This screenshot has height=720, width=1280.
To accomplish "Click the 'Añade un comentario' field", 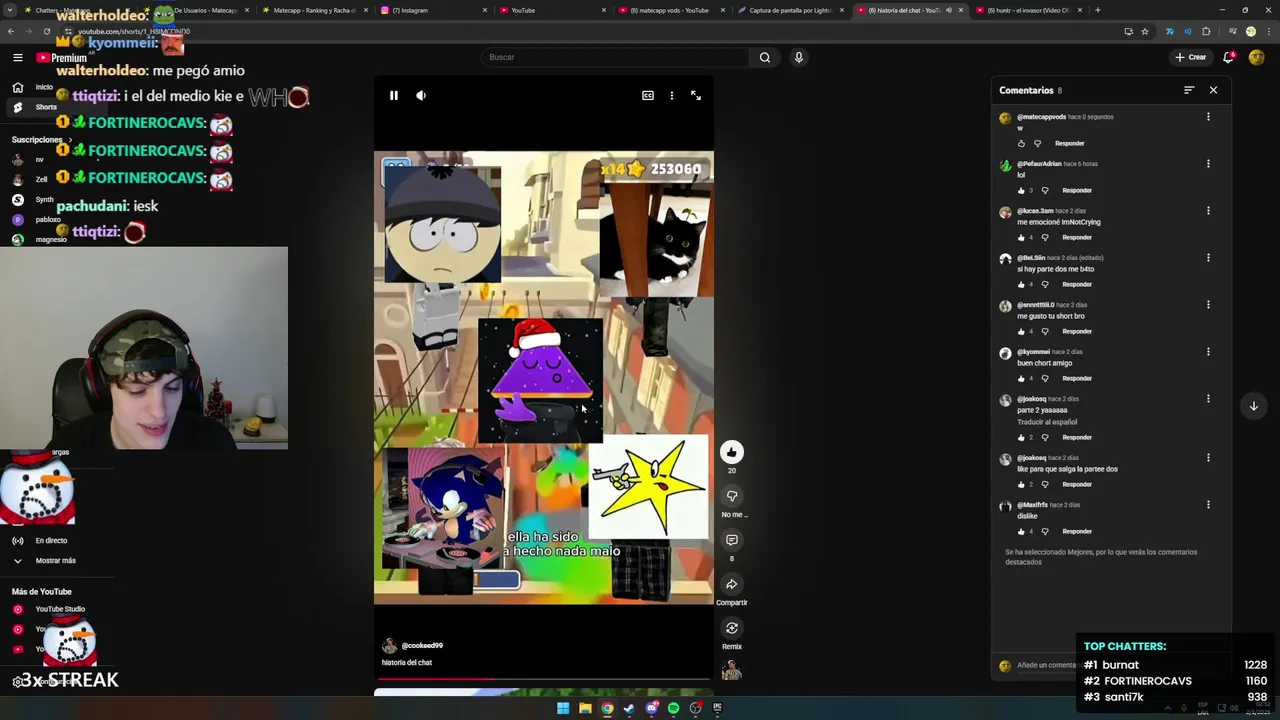I will 1047,665.
